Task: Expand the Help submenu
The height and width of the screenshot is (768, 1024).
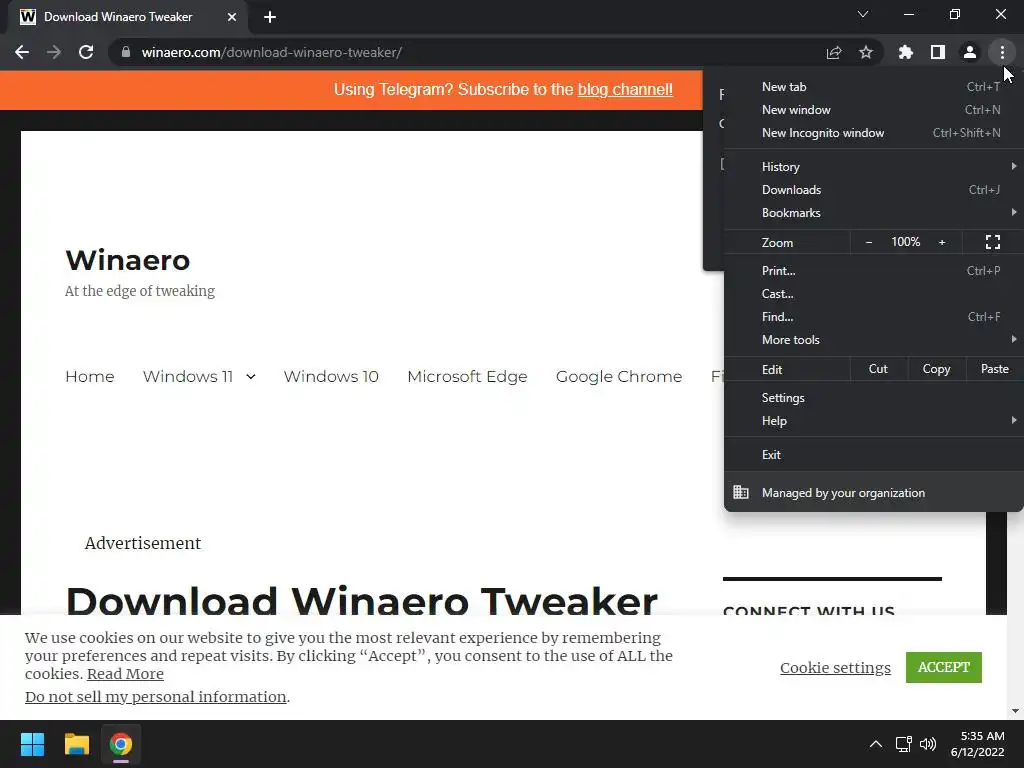Action: point(874,421)
